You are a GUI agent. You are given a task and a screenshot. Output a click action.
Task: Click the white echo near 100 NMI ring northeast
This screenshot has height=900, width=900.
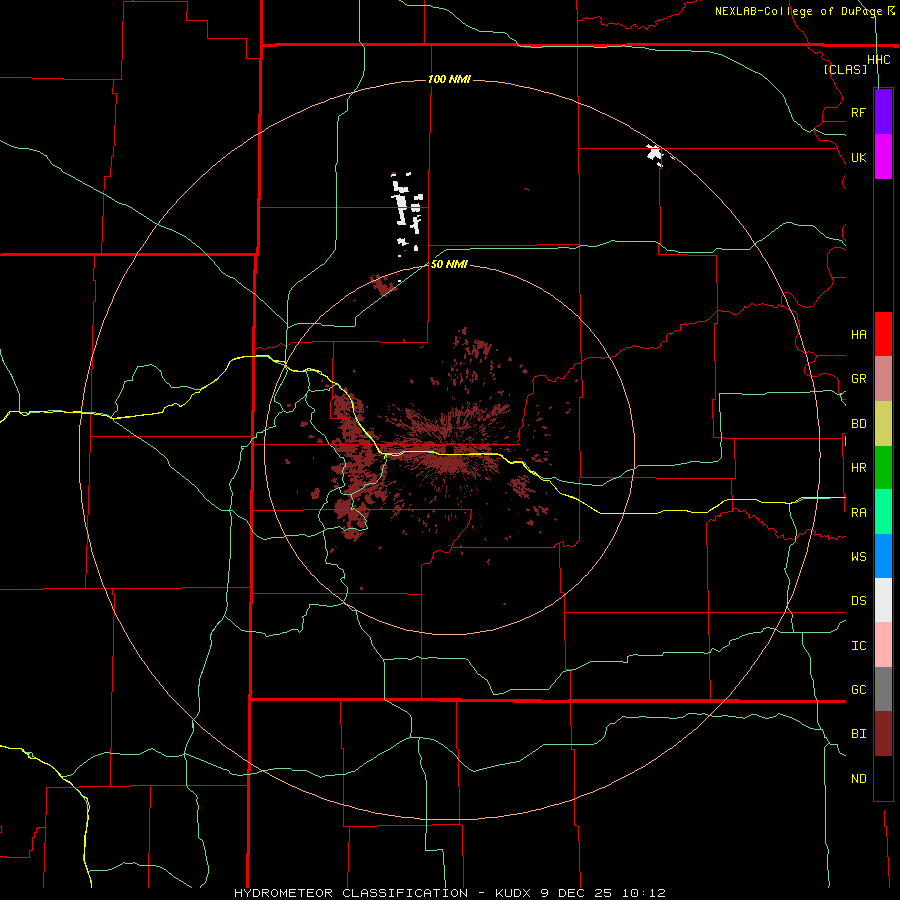tap(655, 155)
